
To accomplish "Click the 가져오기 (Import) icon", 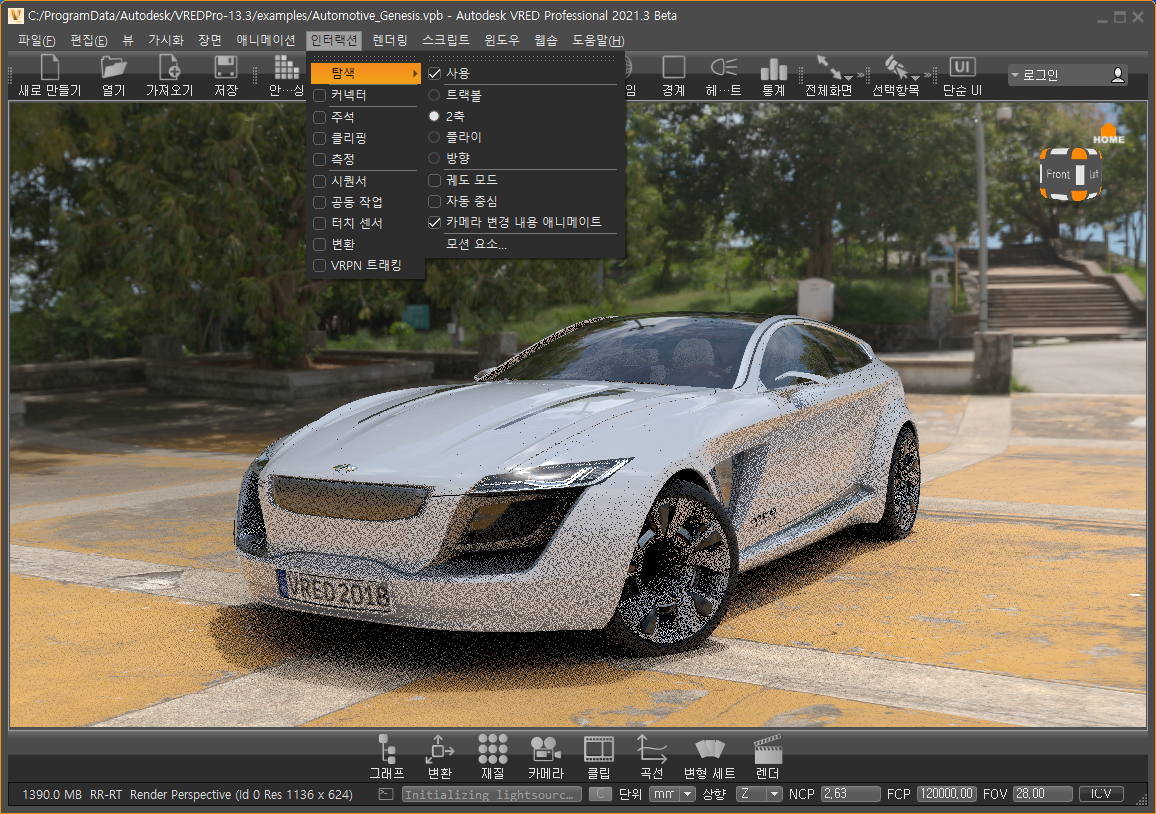I will (170, 68).
